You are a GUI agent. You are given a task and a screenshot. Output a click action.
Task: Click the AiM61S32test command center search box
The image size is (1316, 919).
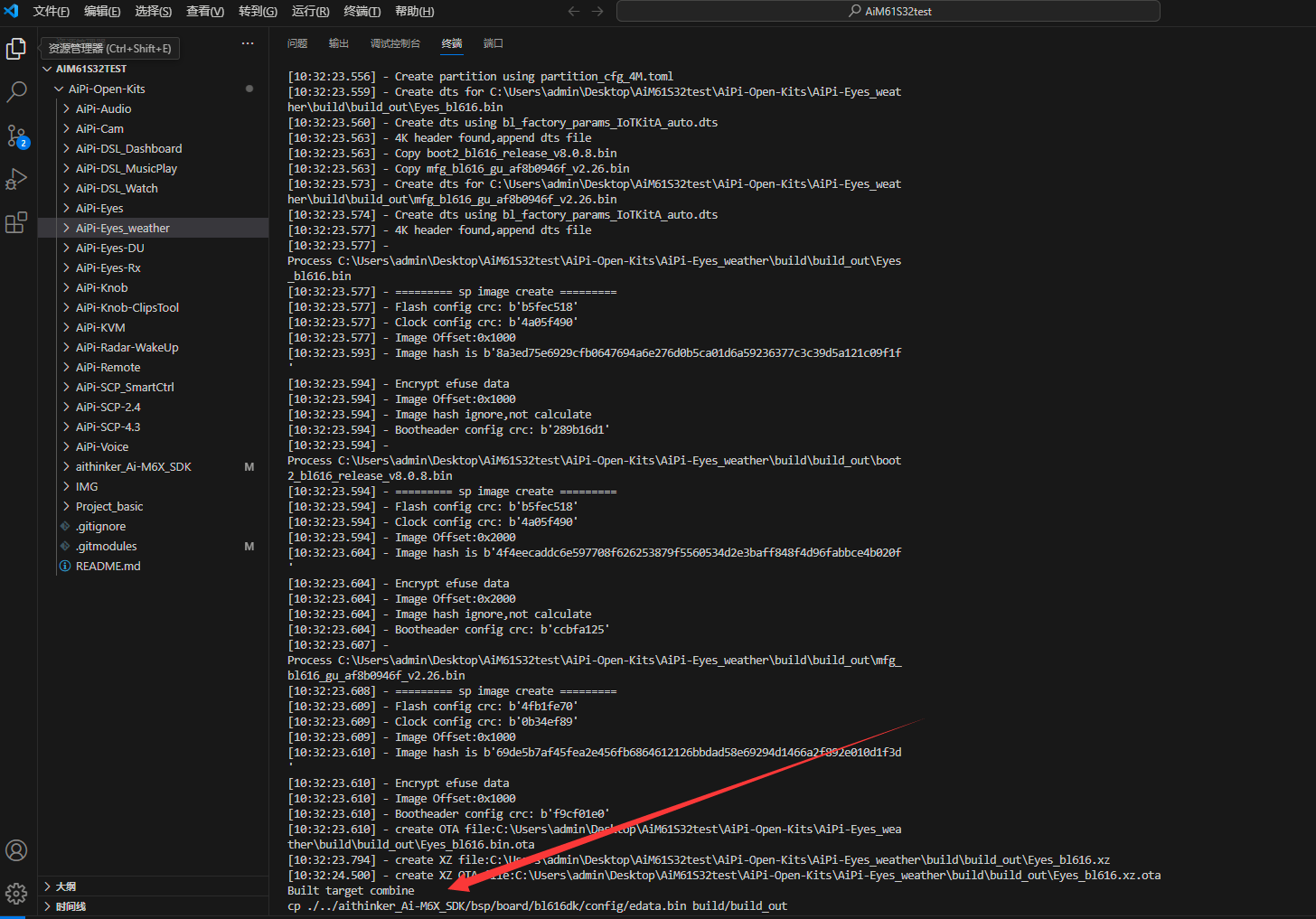(x=888, y=11)
